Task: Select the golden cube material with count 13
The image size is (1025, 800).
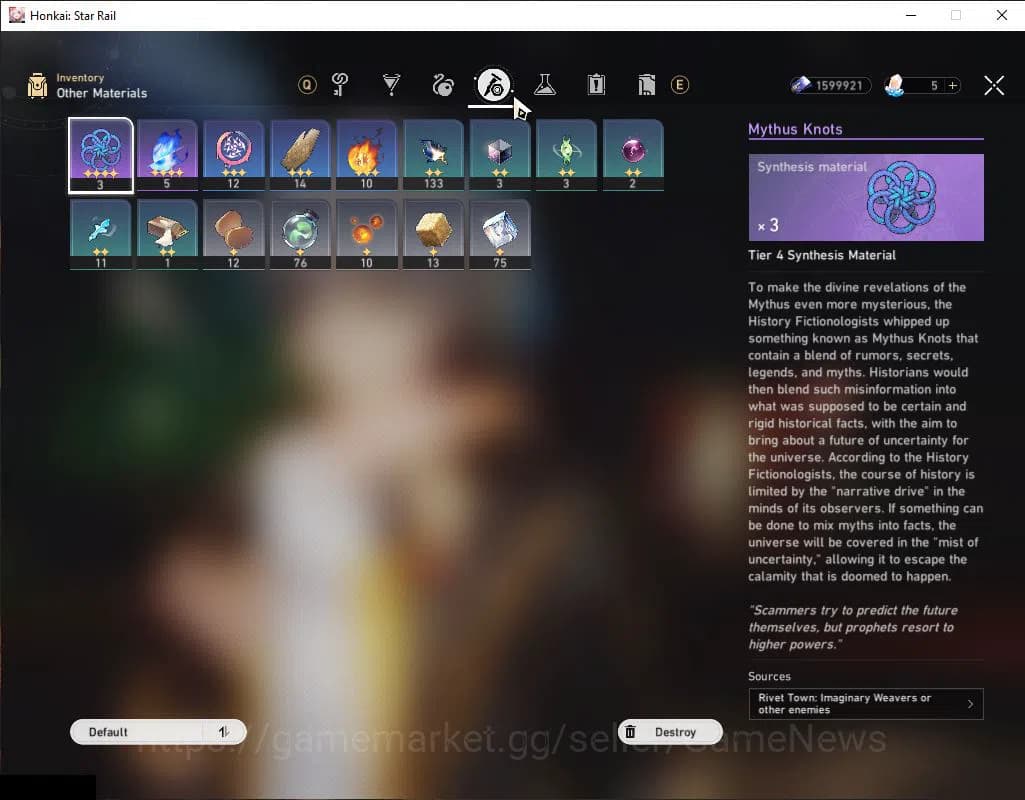Action: [x=433, y=235]
